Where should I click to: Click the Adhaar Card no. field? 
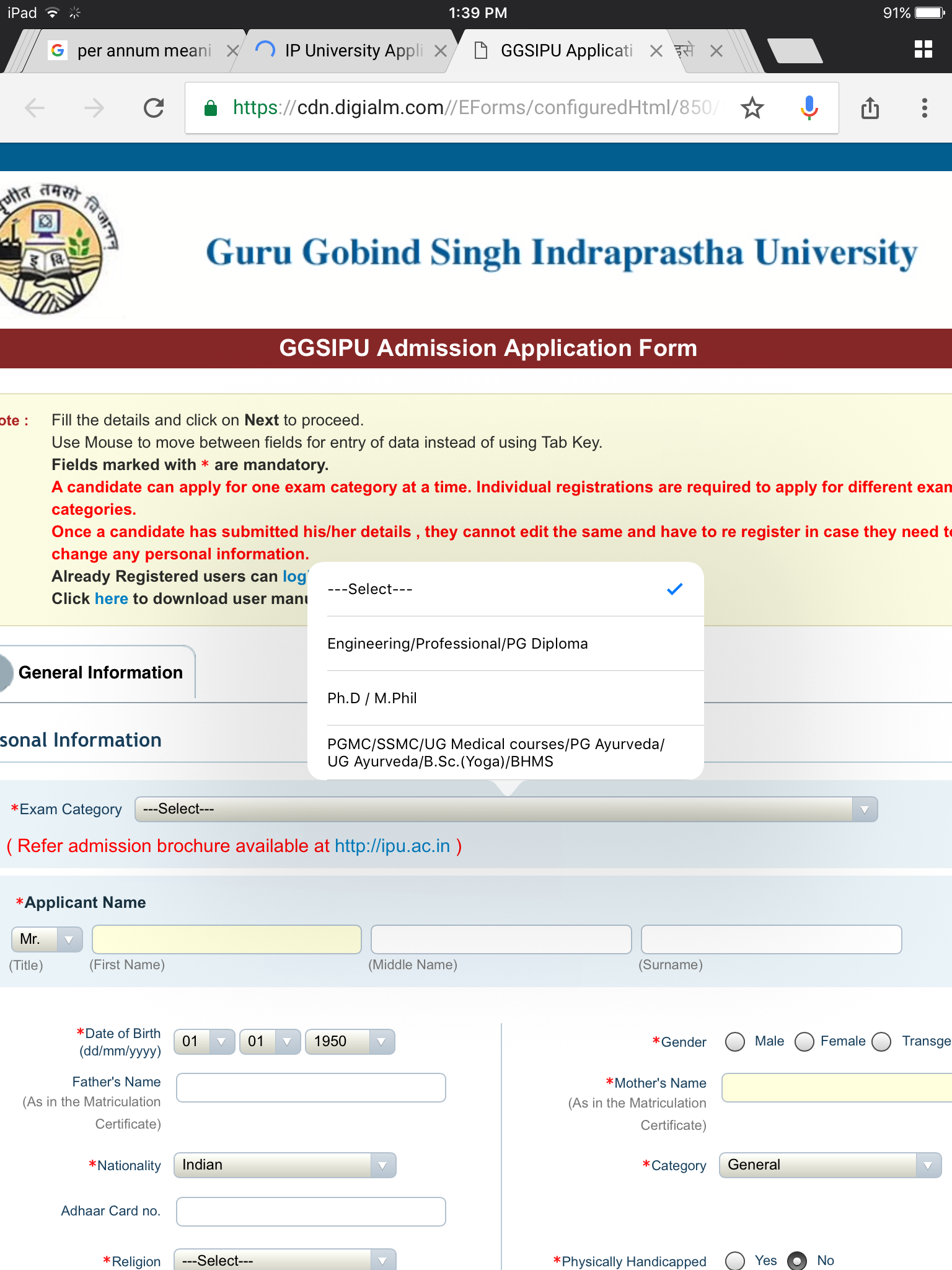pyautogui.click(x=311, y=1212)
